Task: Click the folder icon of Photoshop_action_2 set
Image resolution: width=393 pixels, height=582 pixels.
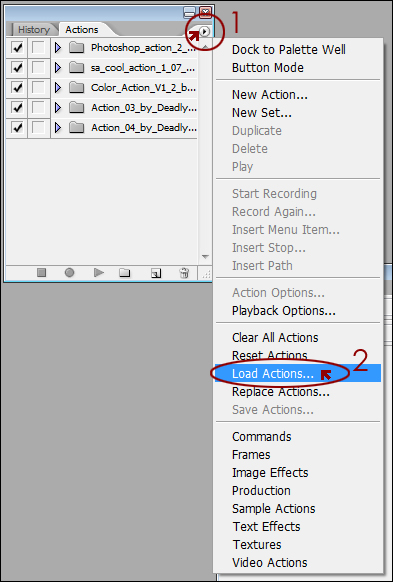Action: (77, 48)
